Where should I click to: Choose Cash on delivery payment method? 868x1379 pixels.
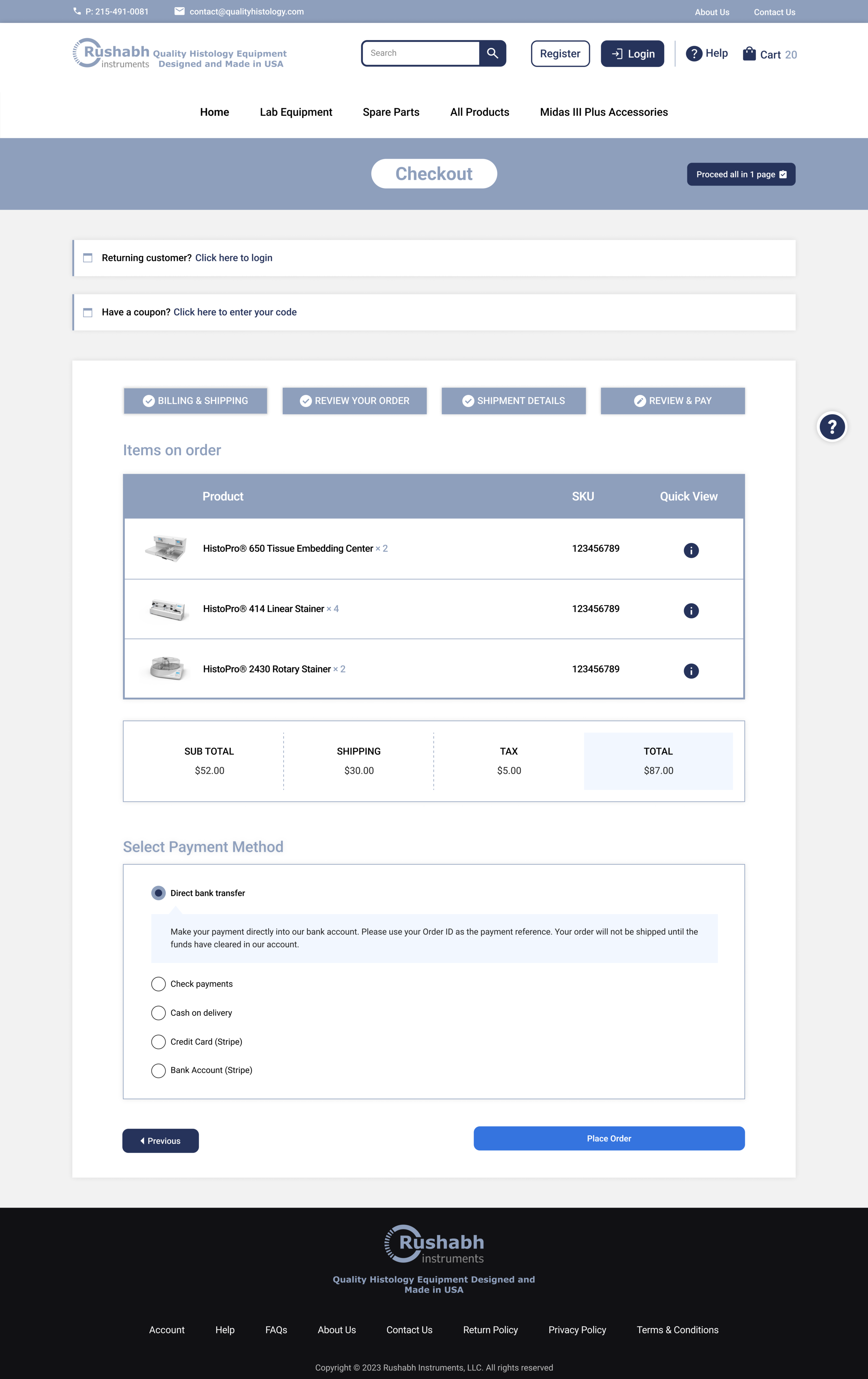click(159, 1012)
